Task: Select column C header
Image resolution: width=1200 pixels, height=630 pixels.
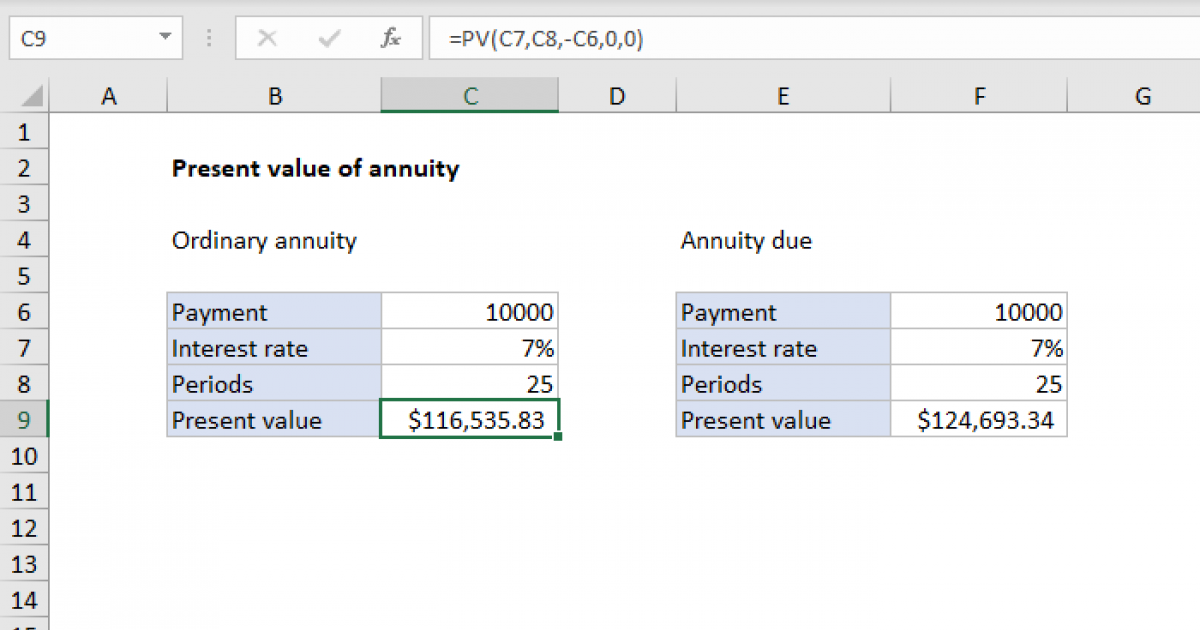Action: [469, 95]
